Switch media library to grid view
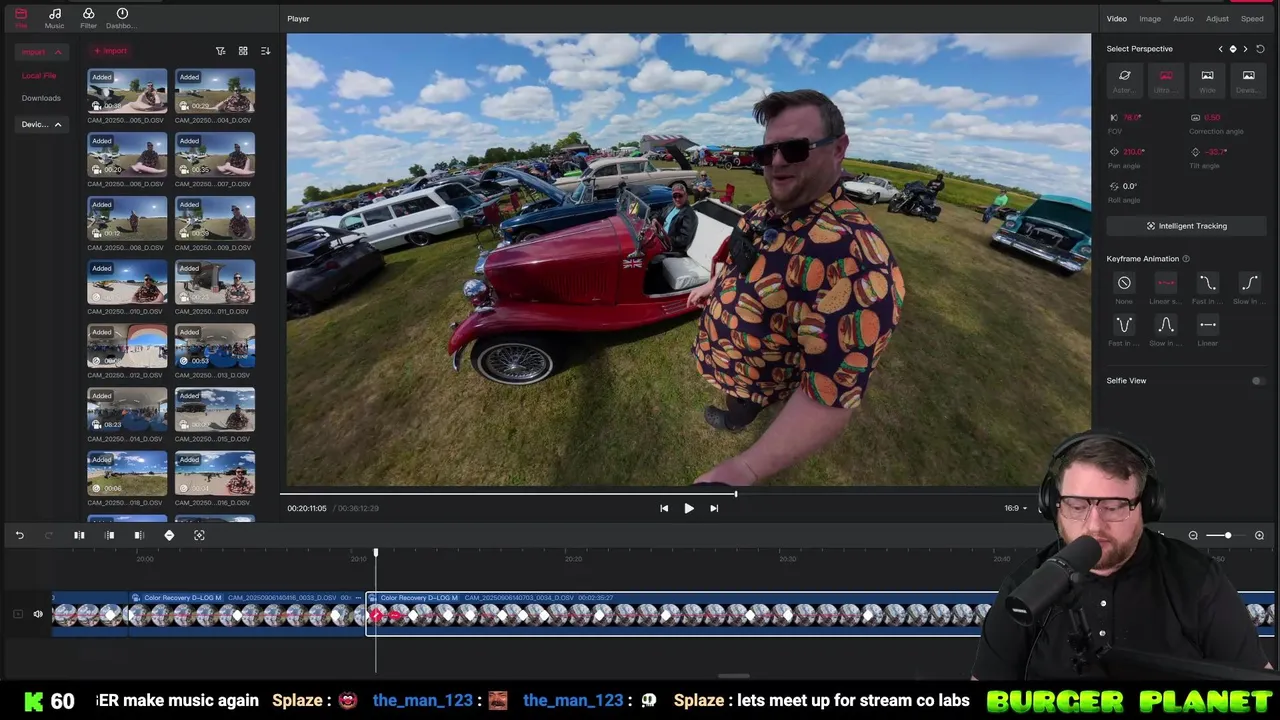1280x720 pixels. (x=243, y=51)
